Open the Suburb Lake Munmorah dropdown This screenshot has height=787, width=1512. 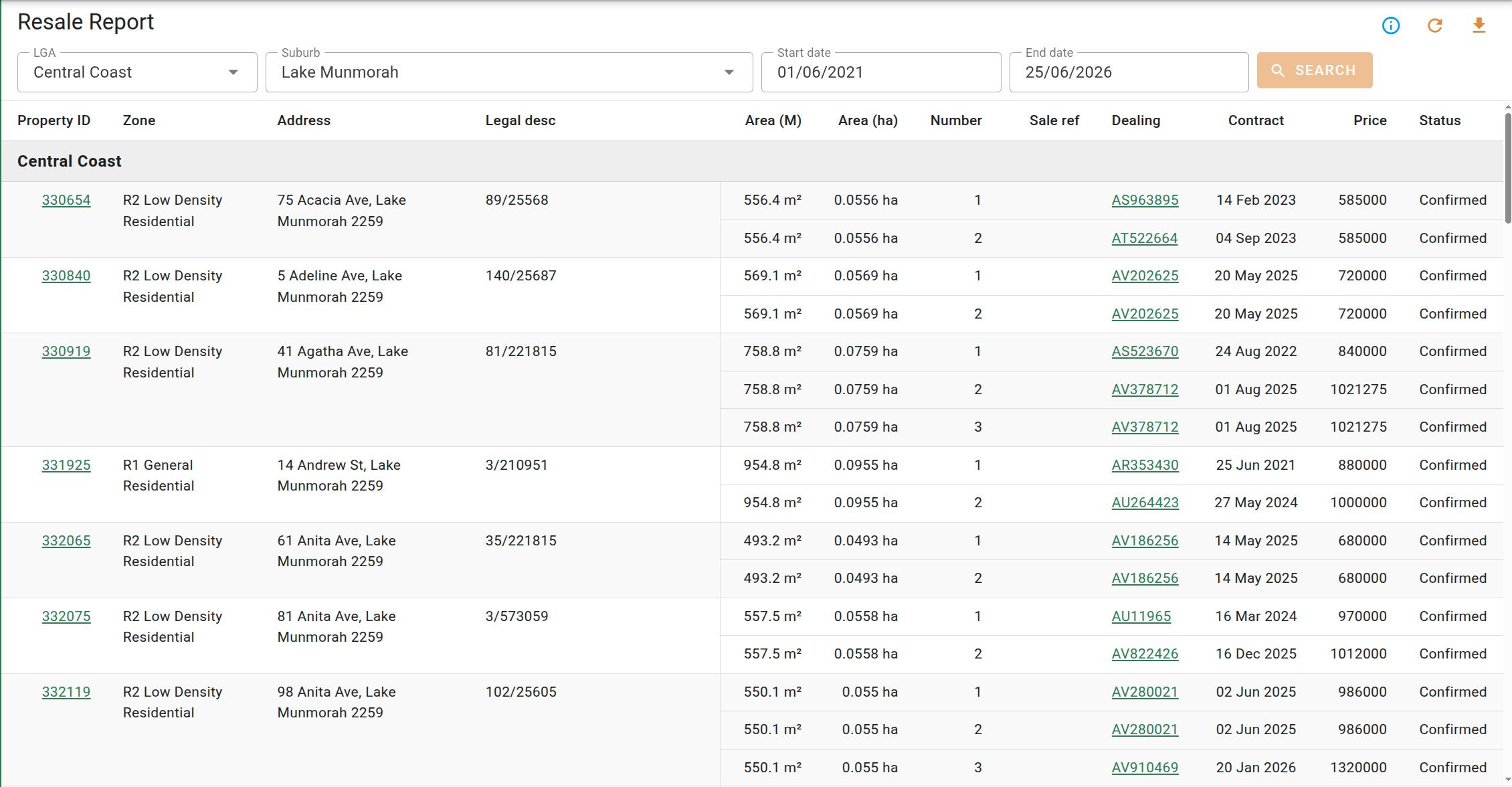(509, 72)
